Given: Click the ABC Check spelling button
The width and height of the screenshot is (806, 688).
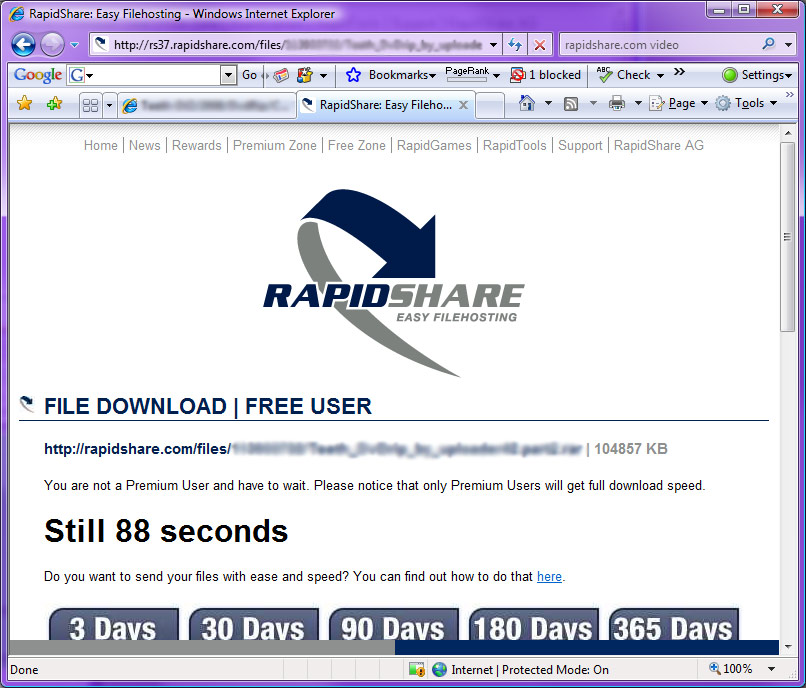Looking at the screenshot, I should coord(623,75).
